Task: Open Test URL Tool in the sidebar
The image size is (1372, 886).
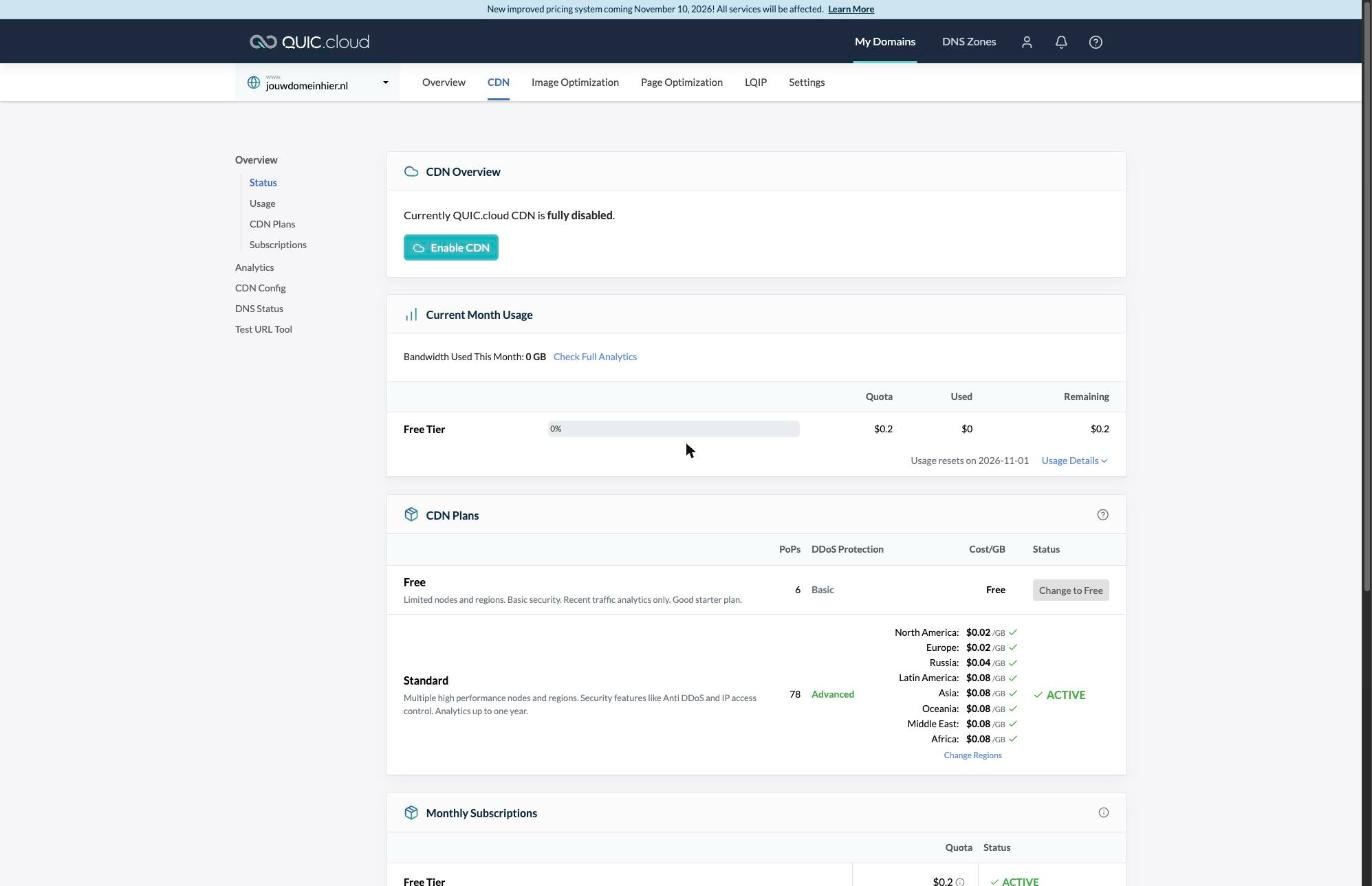Action: 263,330
